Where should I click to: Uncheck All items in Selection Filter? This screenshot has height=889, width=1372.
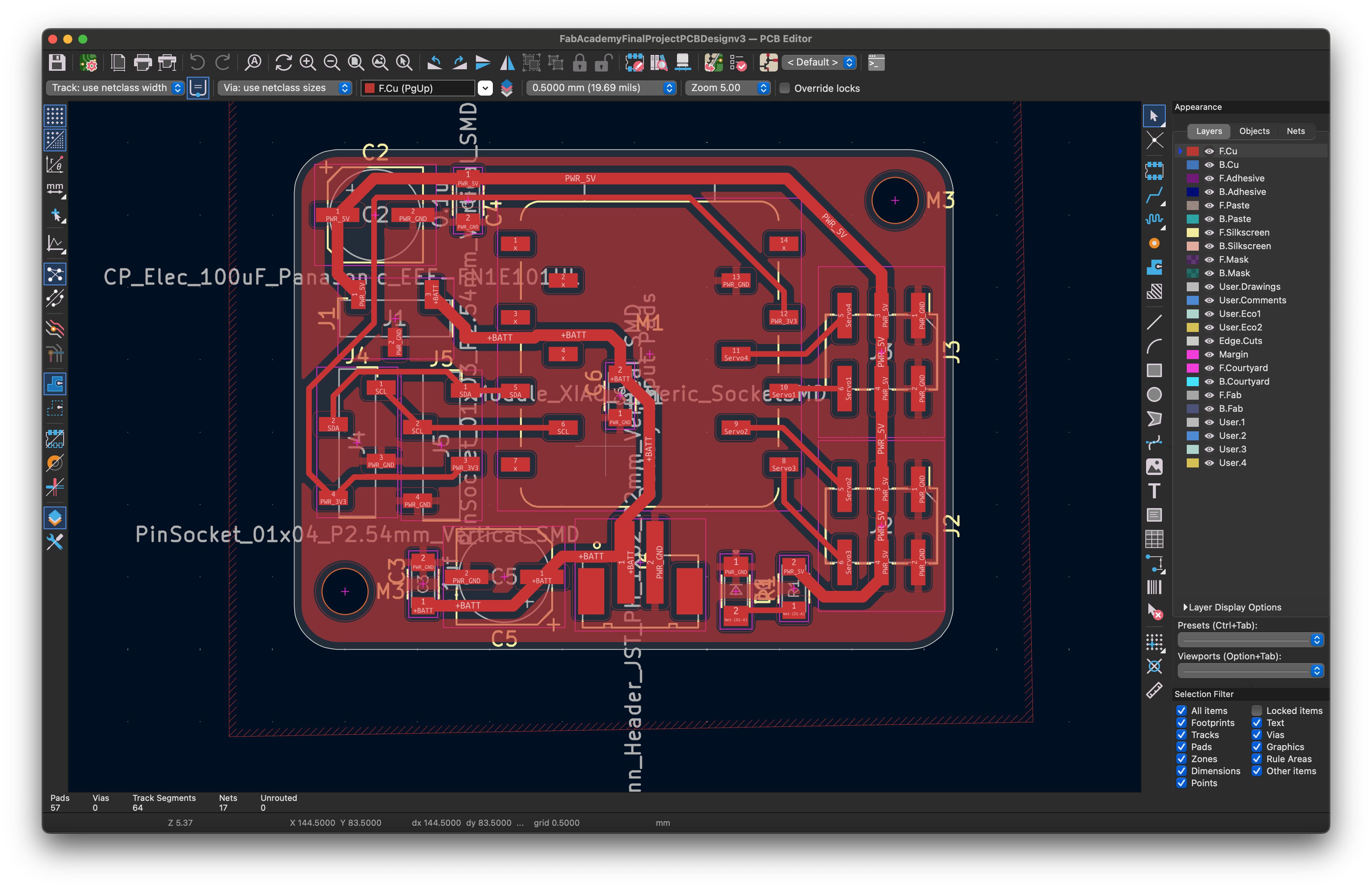1181,710
